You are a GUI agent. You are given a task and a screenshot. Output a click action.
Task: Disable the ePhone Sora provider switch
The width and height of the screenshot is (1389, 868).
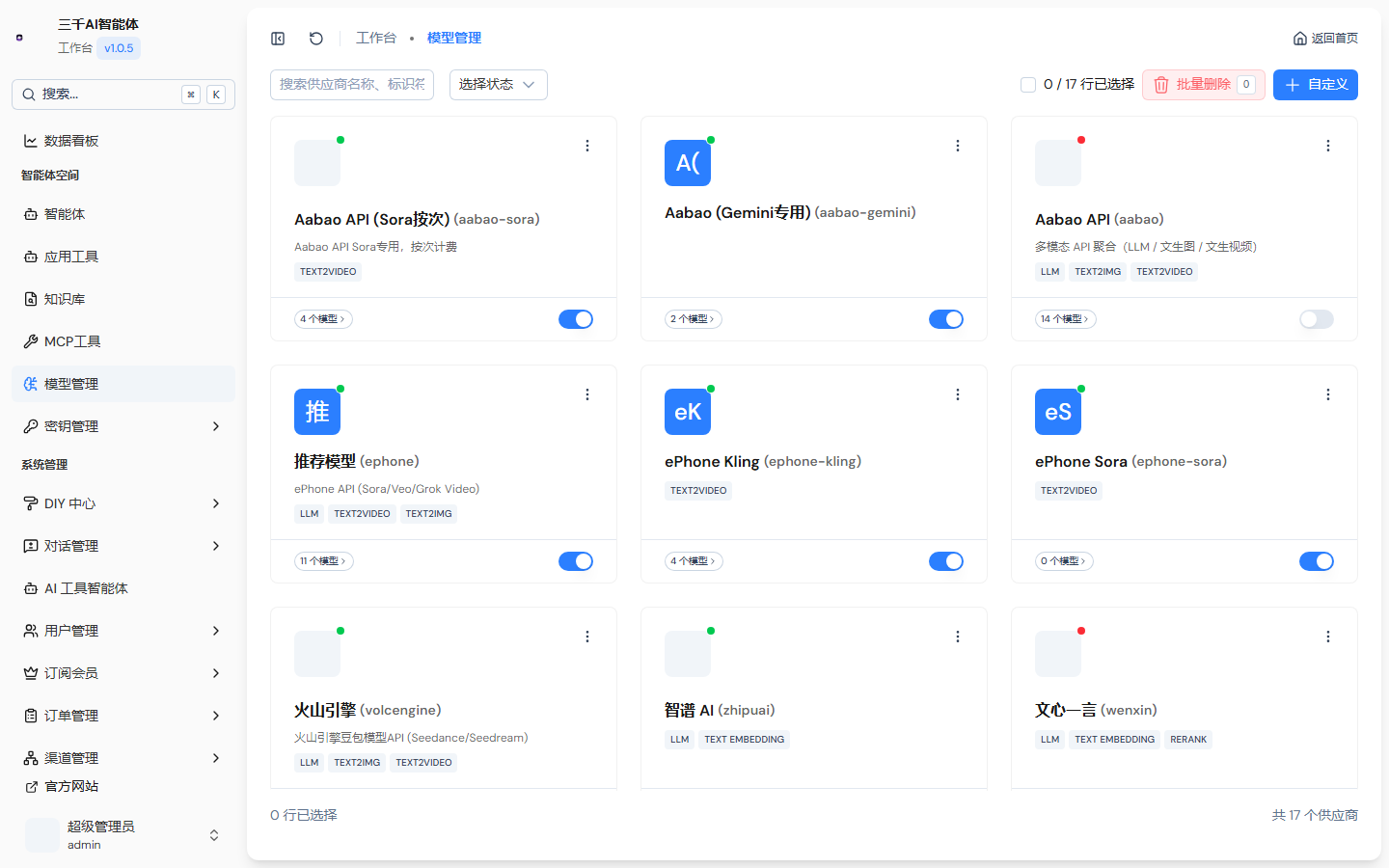click(1317, 561)
